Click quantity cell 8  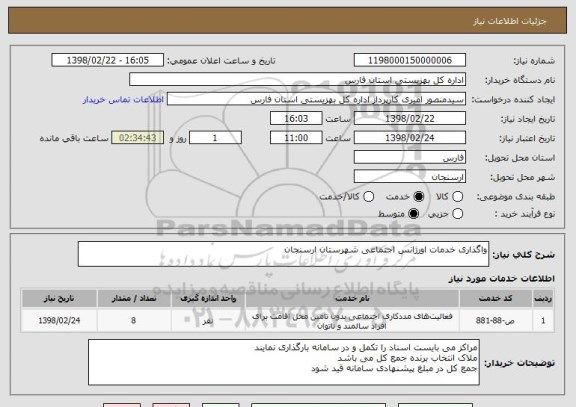(134, 321)
